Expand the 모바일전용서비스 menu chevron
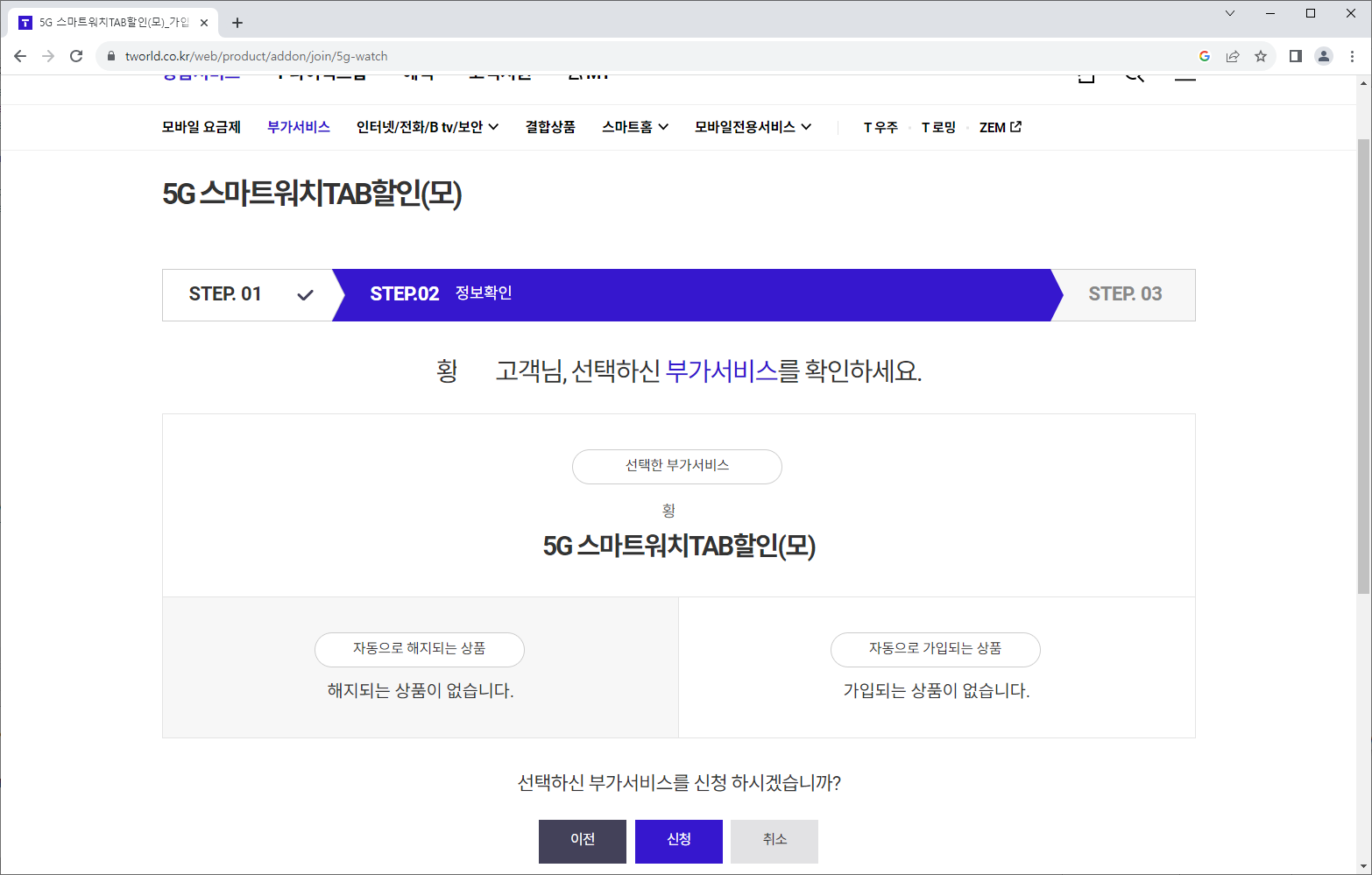This screenshot has height=875, width=1372. (806, 127)
